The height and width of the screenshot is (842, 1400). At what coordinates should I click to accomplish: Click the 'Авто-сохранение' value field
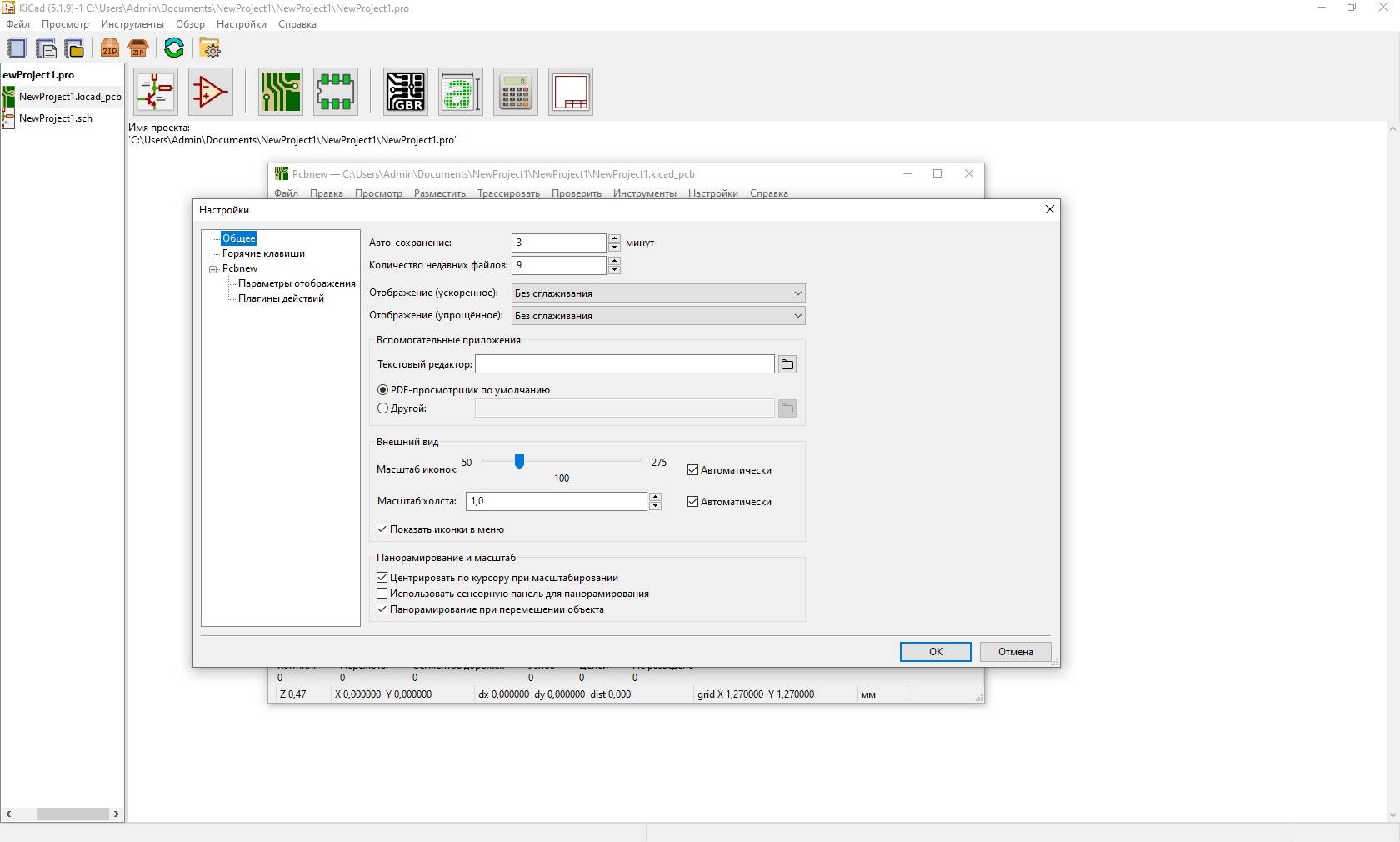coord(559,243)
